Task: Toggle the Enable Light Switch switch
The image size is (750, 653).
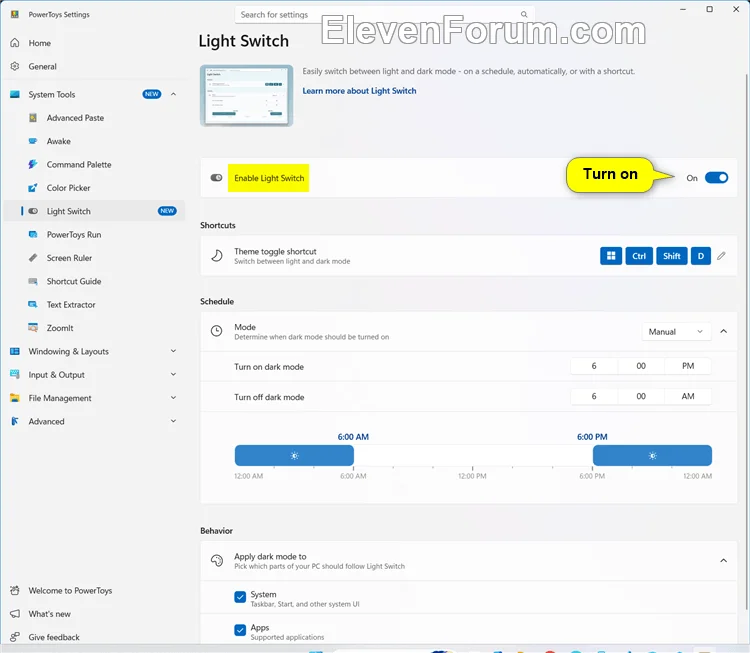Action: (x=717, y=178)
